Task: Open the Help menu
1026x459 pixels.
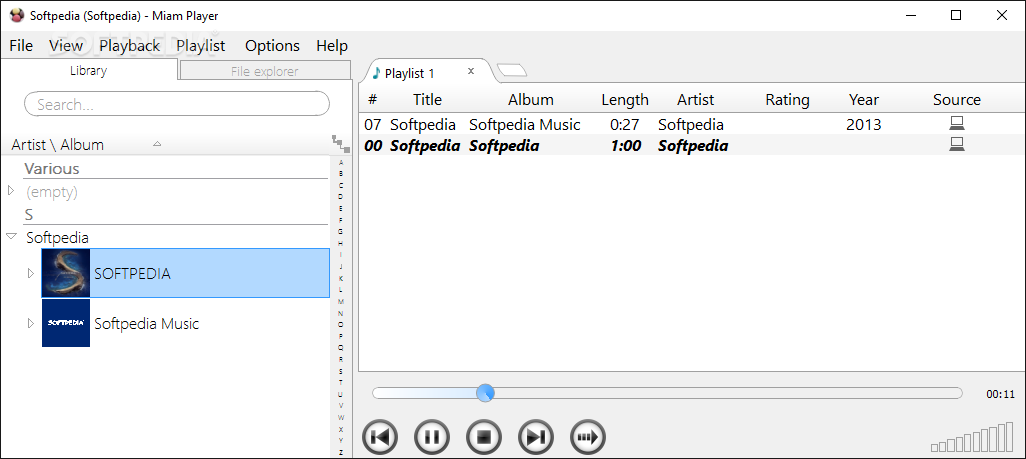Action: (x=332, y=45)
